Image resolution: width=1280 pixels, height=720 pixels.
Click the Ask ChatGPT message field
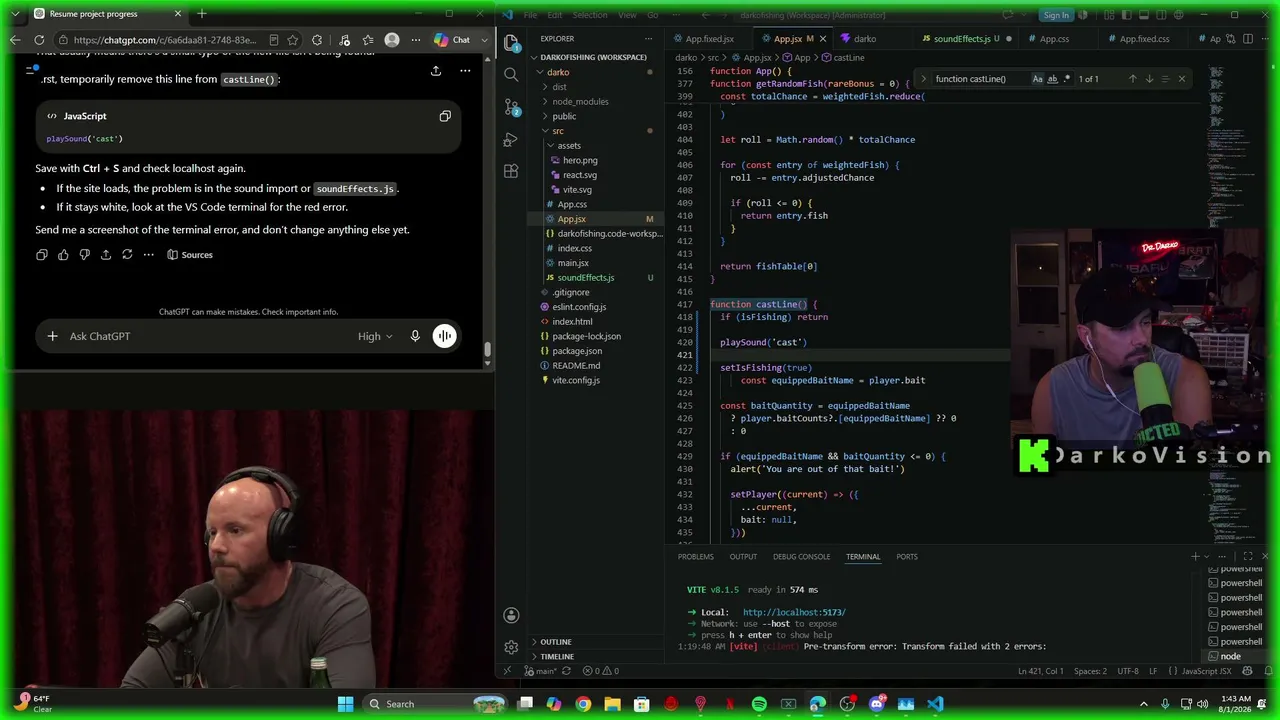208,336
